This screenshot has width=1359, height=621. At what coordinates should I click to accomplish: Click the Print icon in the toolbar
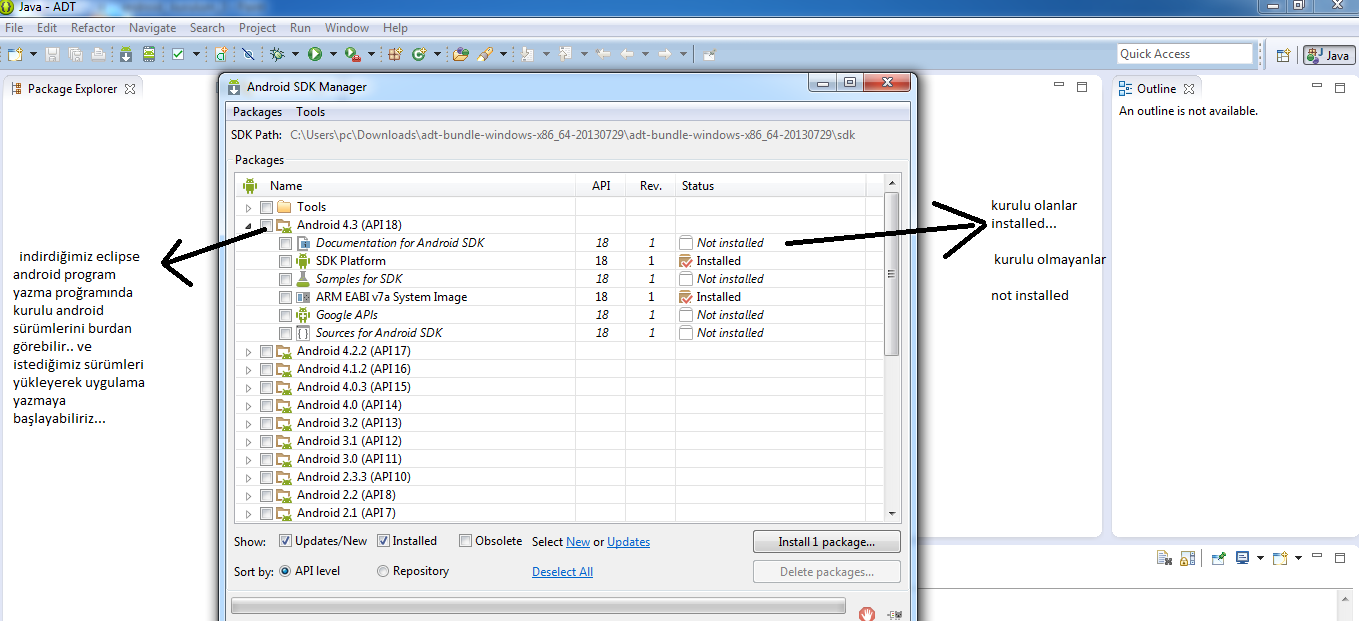[x=99, y=54]
